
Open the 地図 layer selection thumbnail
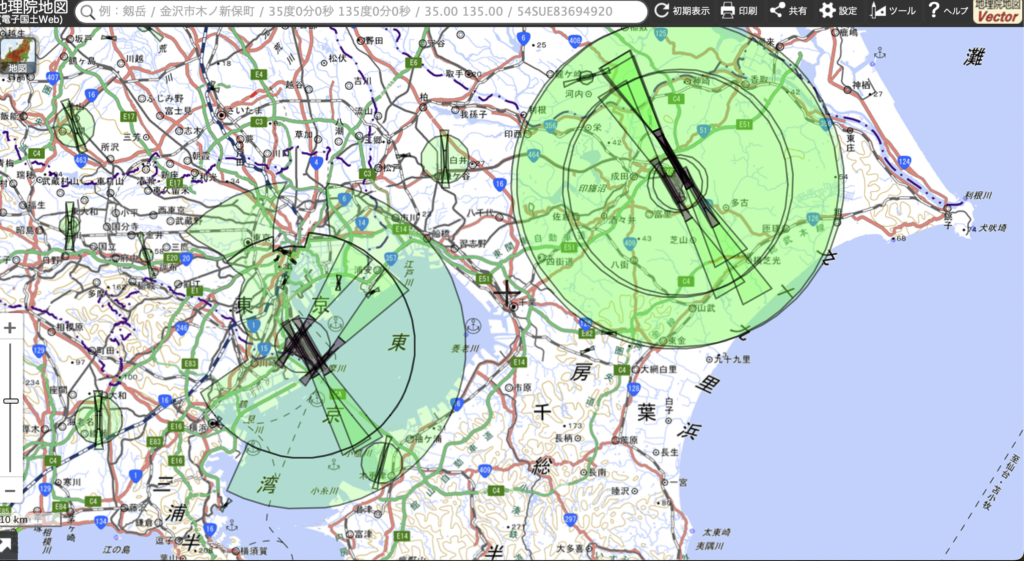[x=17, y=56]
